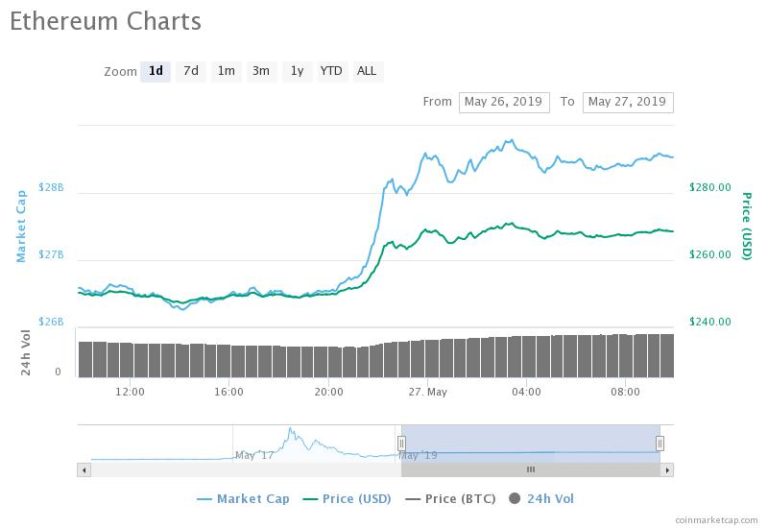768x528 pixels.
Task: Switch to YTD zoom range
Action: coord(332,72)
